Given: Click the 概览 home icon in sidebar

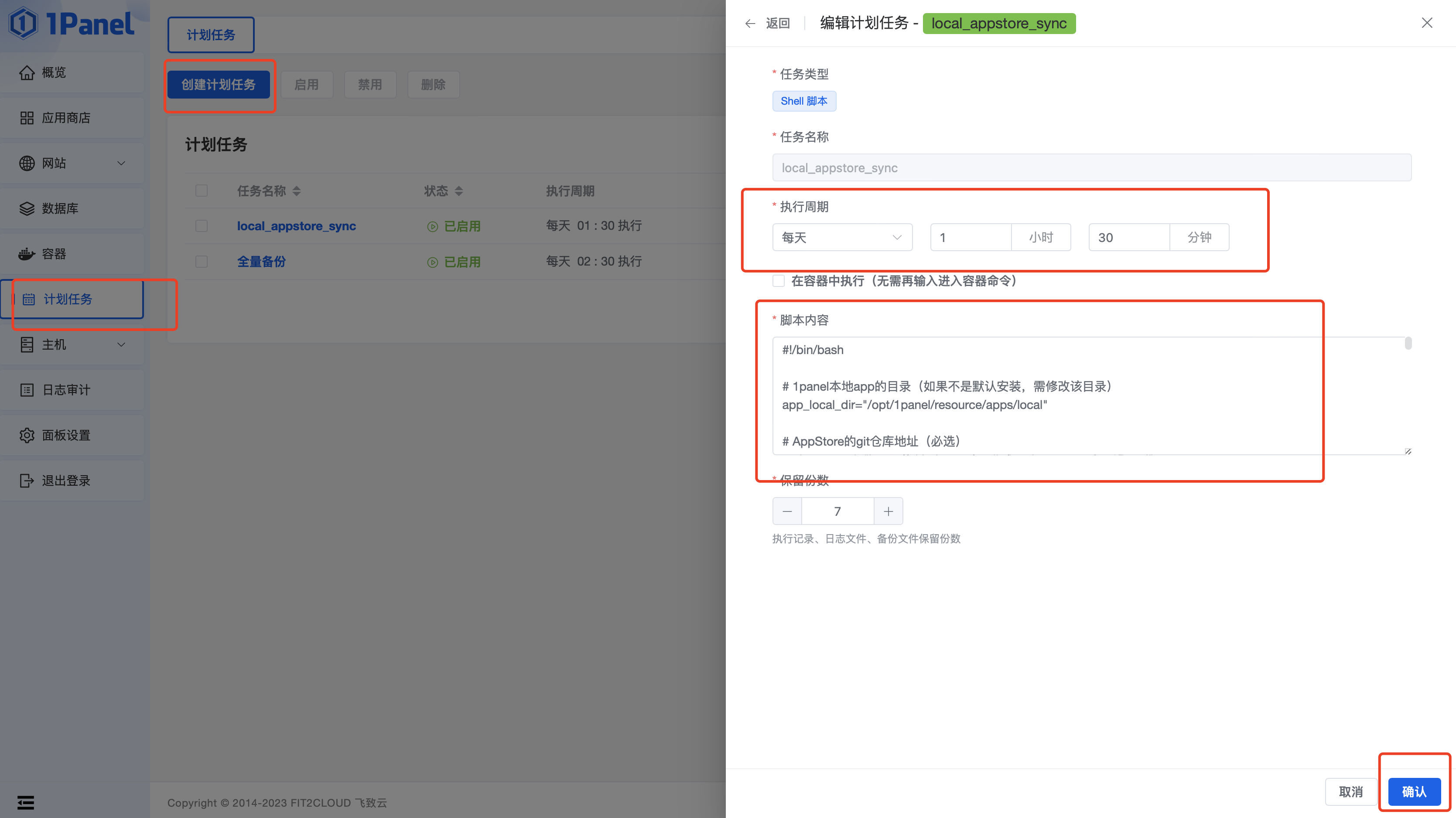Looking at the screenshot, I should click(27, 73).
